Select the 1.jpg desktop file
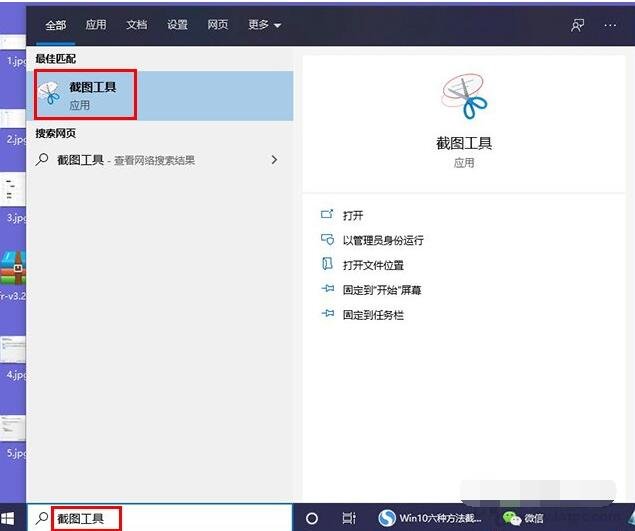Image resolution: width=635 pixels, height=531 pixels. tap(14, 51)
